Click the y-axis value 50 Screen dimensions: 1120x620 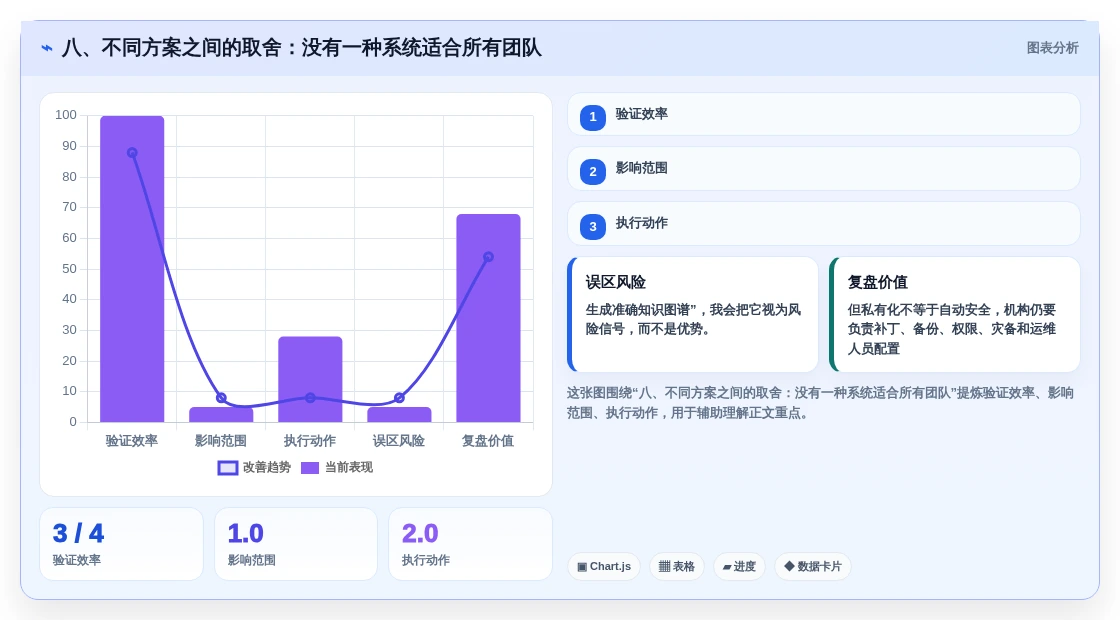[x=69, y=269]
